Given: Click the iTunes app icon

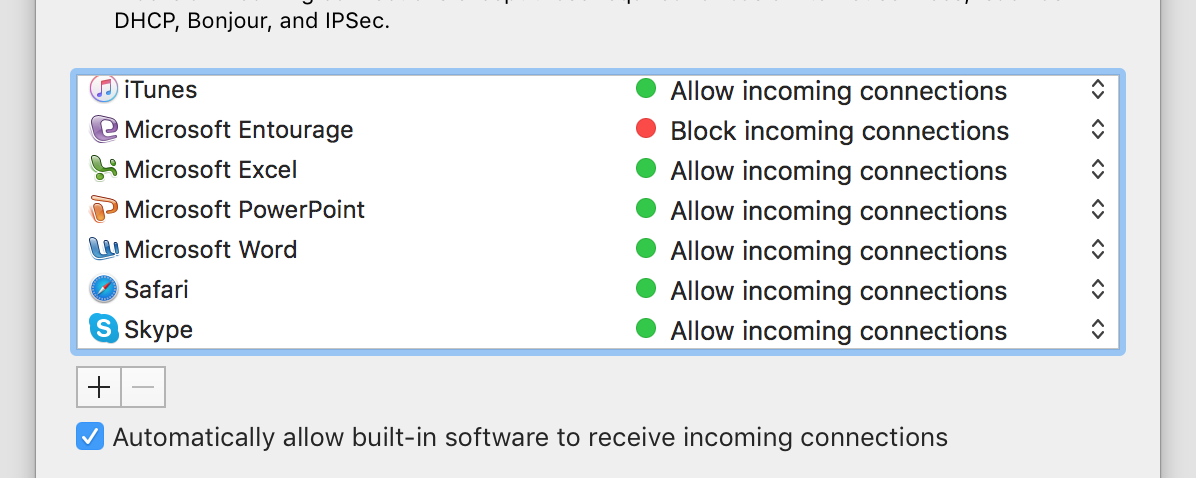Looking at the screenshot, I should point(104,89).
